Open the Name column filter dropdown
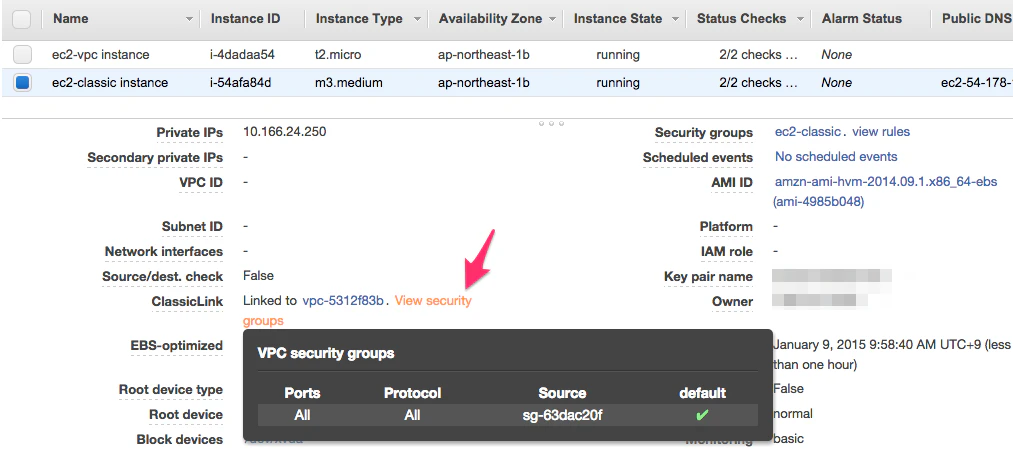The width and height of the screenshot is (1013, 453). [x=189, y=19]
